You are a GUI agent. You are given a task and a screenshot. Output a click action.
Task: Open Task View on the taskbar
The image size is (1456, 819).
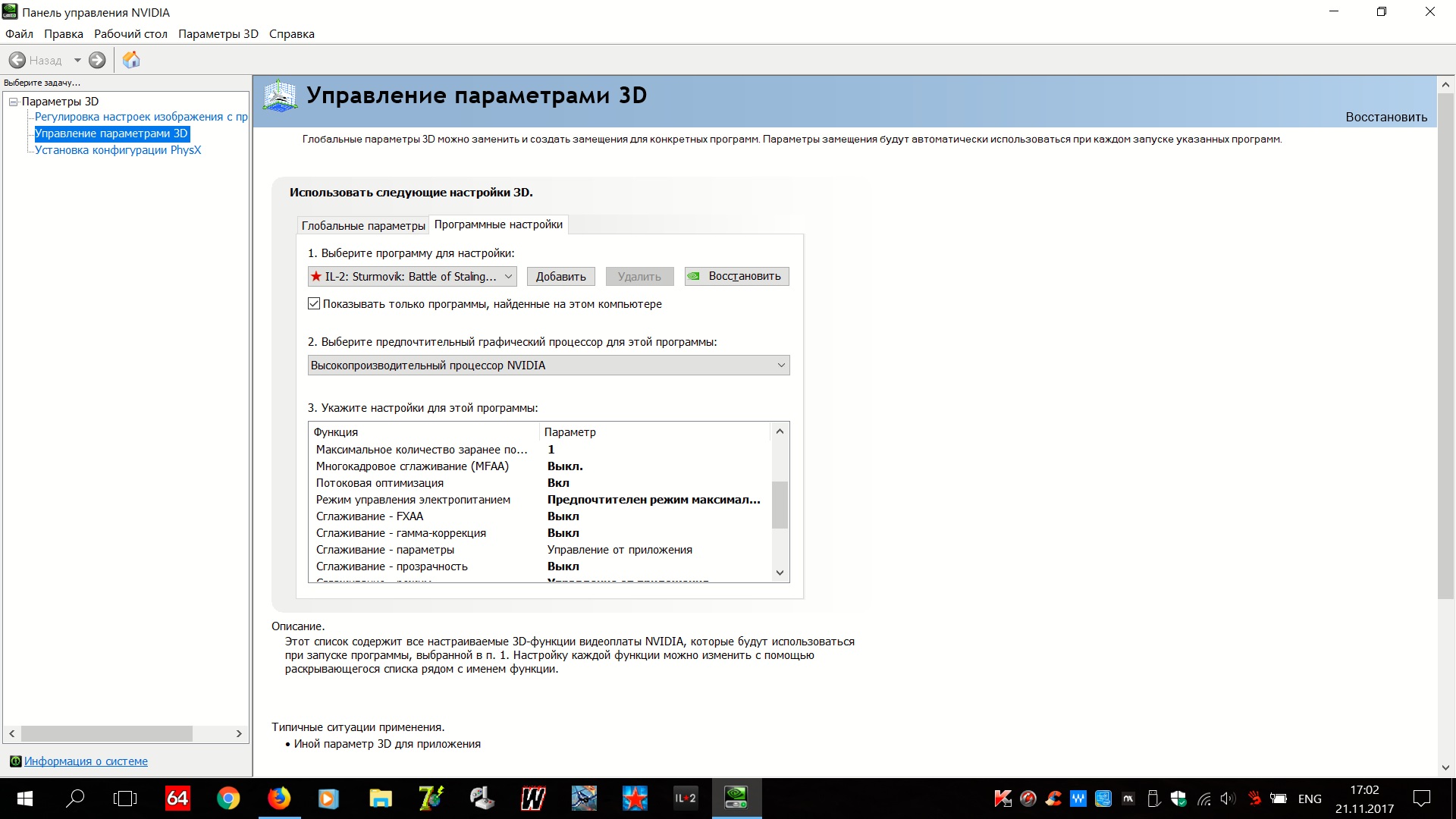[125, 799]
